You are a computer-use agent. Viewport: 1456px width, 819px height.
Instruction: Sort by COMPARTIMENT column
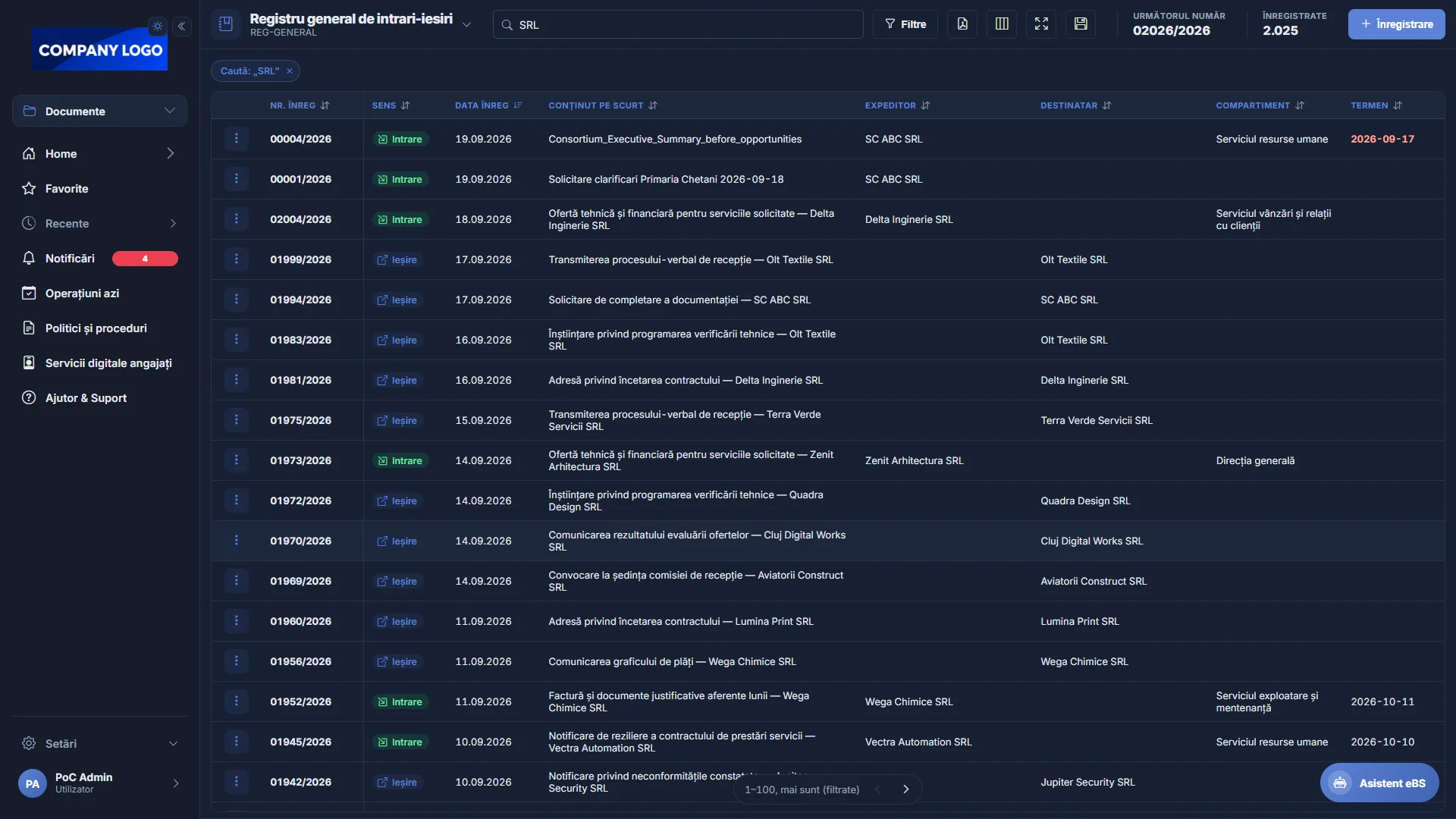tap(1260, 105)
